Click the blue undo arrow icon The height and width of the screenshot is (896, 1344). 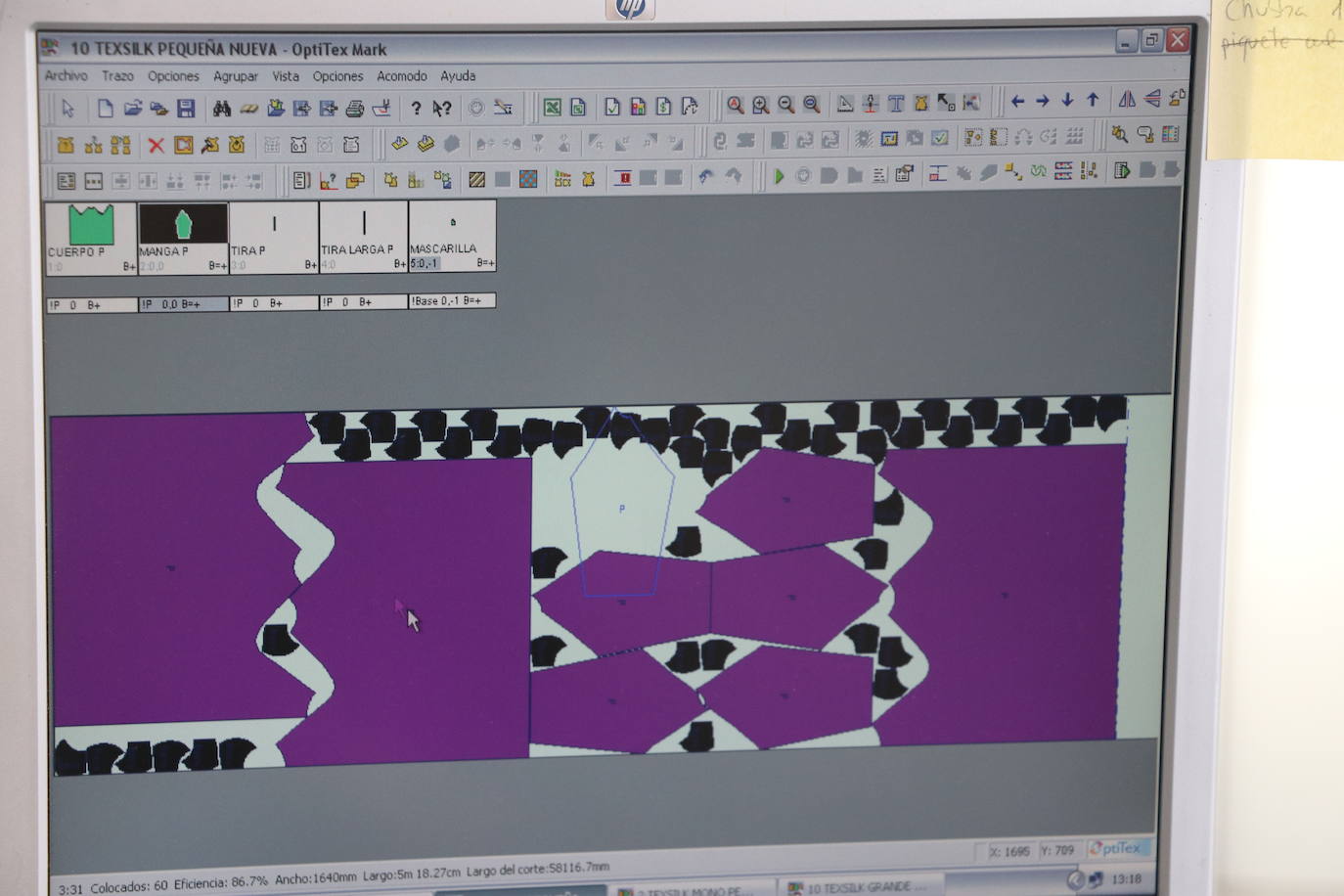click(706, 176)
